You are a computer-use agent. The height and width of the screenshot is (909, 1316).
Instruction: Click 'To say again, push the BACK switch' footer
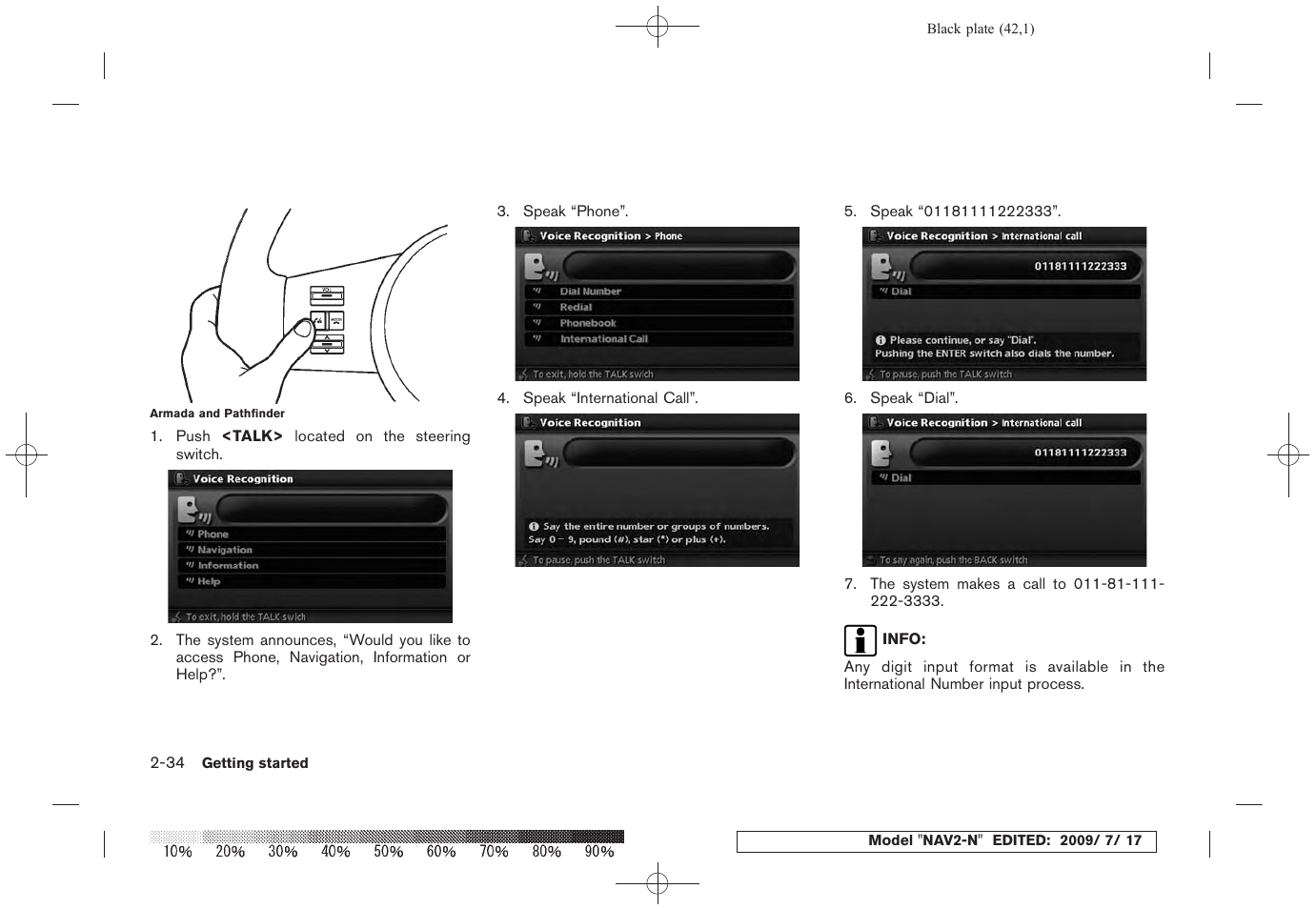click(x=953, y=560)
